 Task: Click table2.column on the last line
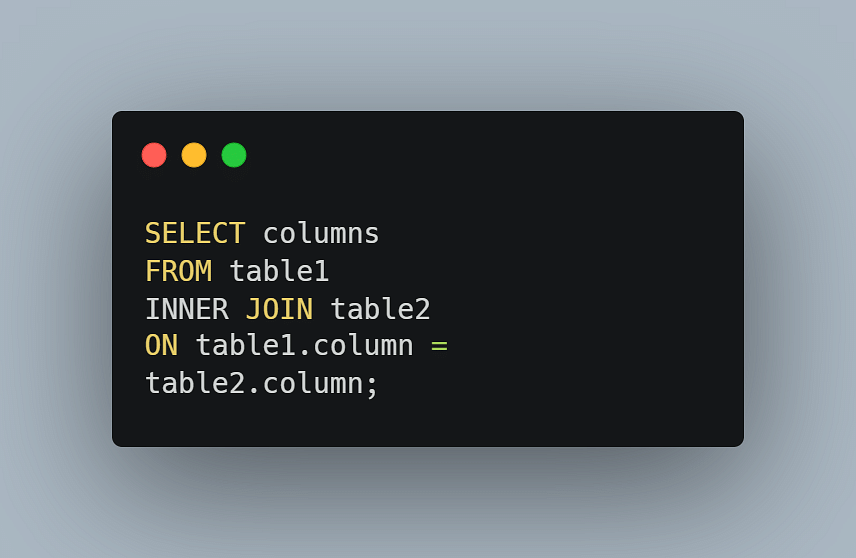click(254, 383)
